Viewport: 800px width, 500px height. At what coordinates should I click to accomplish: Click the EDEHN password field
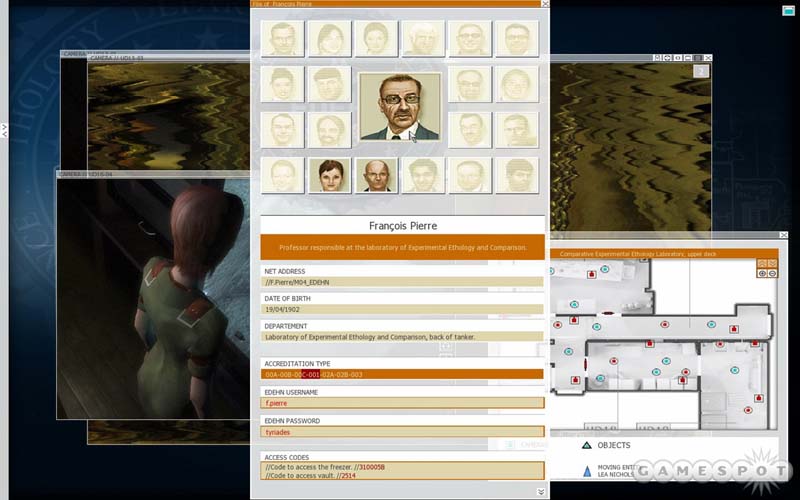pos(402,432)
